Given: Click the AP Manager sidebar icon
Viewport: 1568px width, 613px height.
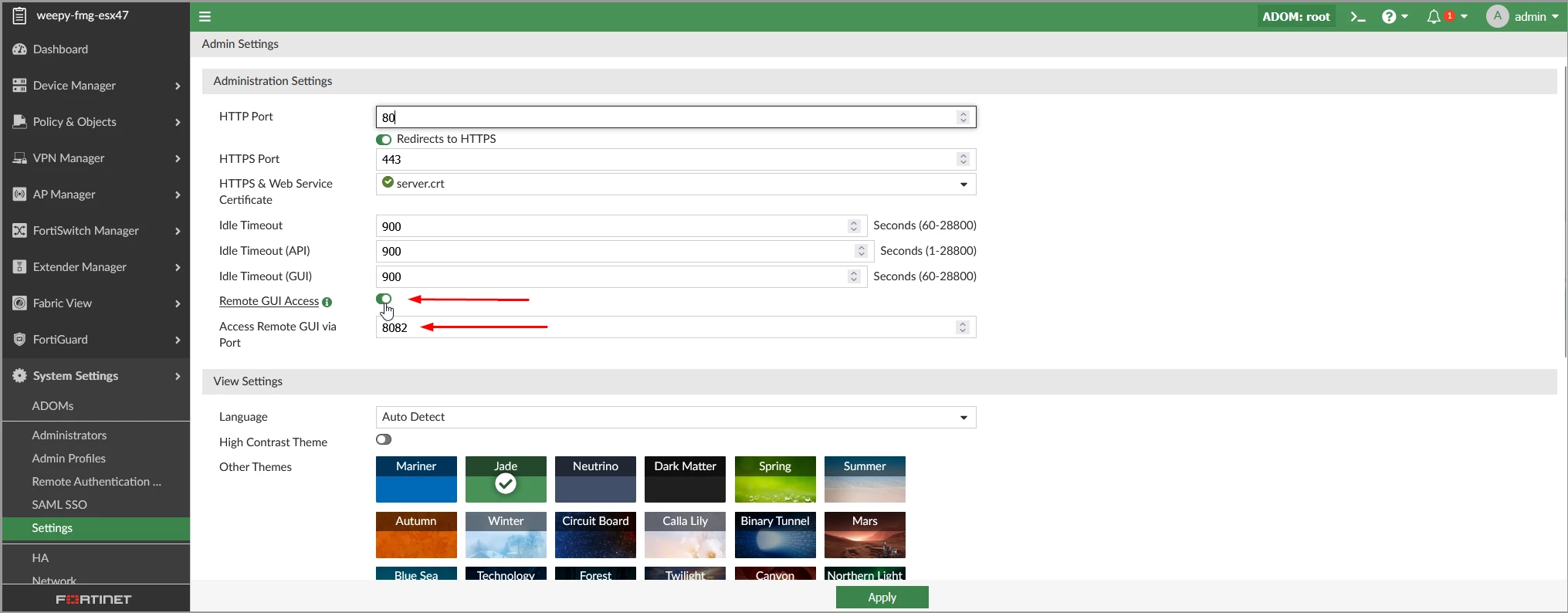Looking at the screenshot, I should [x=19, y=195].
